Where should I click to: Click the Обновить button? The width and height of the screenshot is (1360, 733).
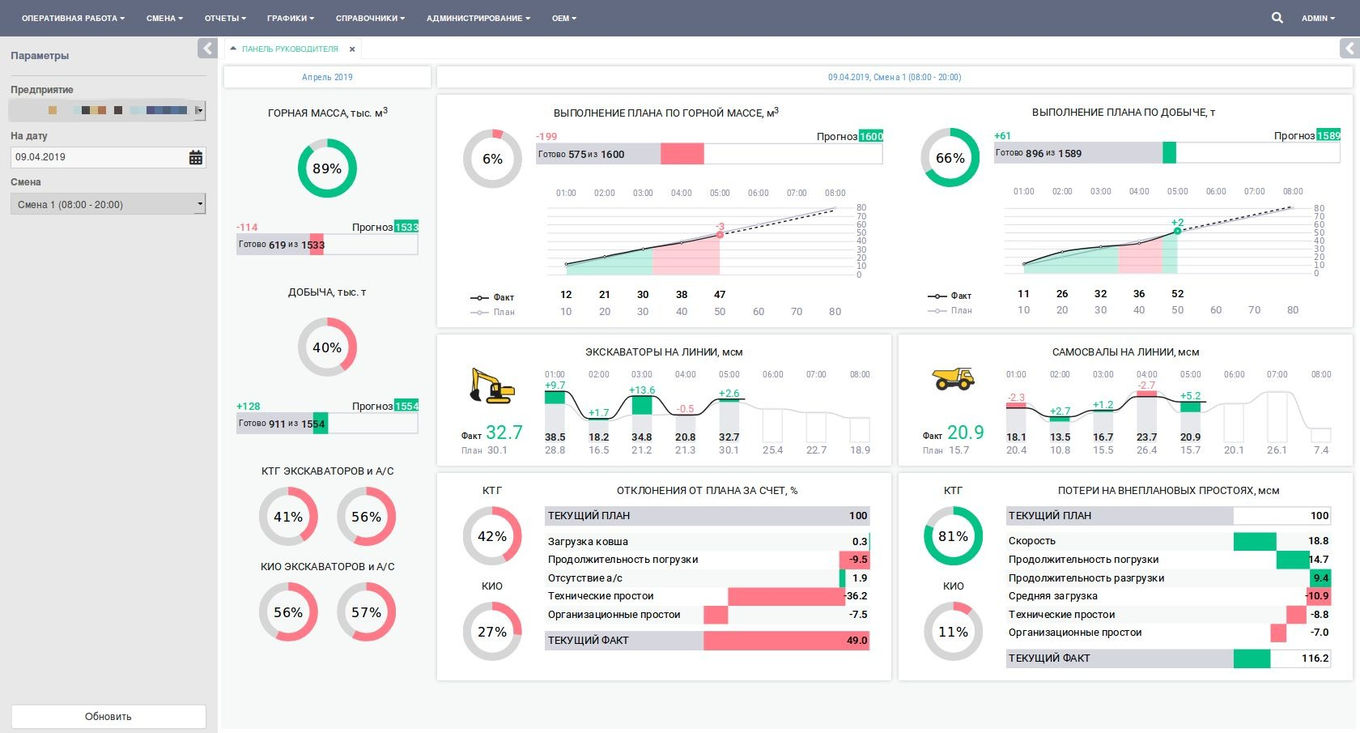(x=108, y=716)
